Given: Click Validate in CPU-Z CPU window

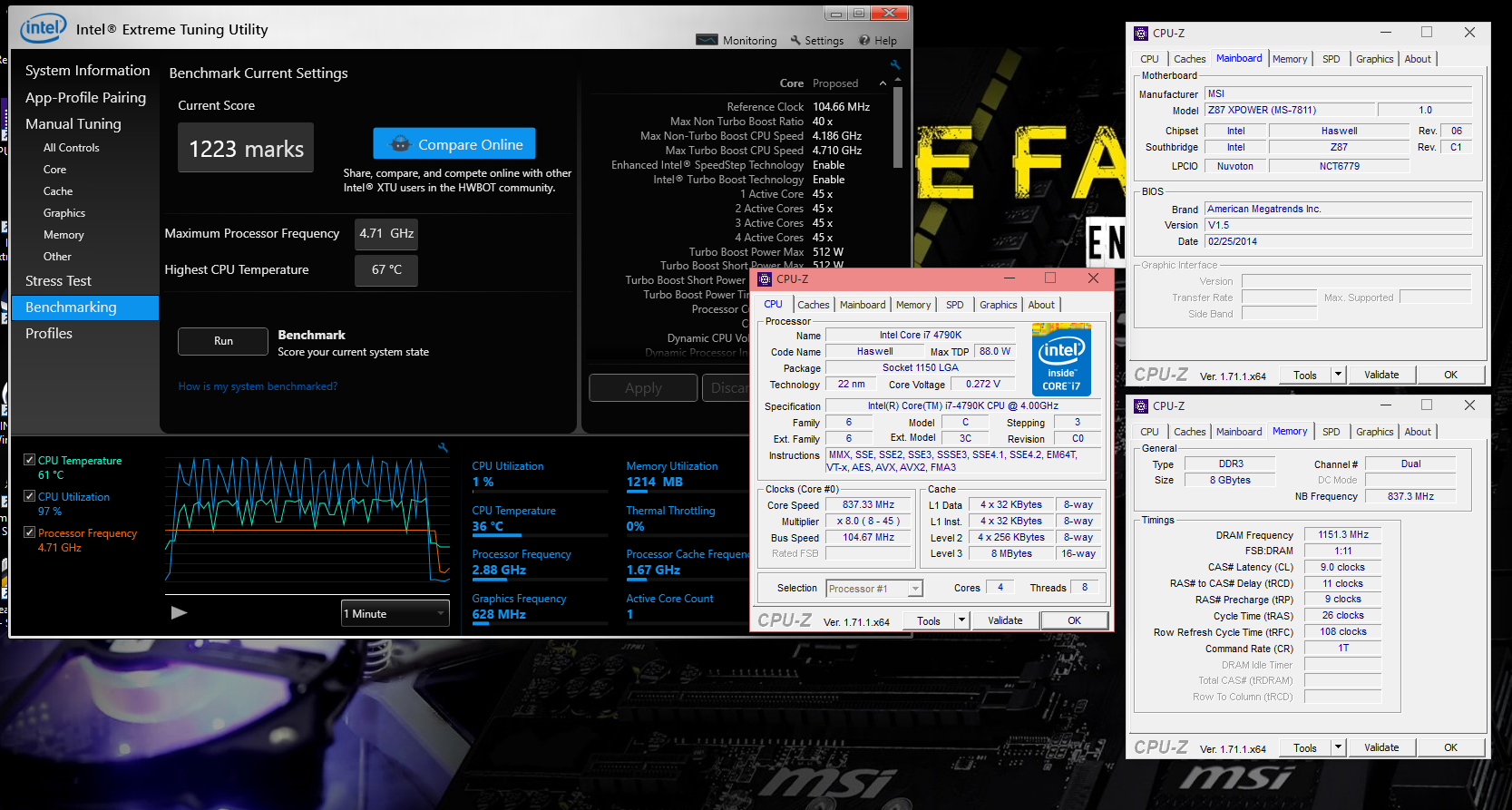Looking at the screenshot, I should coord(1005,620).
